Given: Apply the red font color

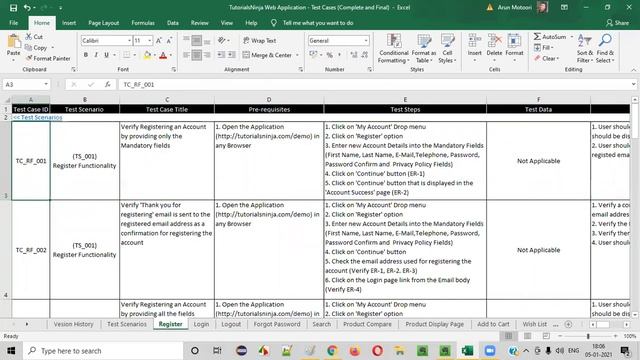Looking at the screenshot, I should 163,55.
